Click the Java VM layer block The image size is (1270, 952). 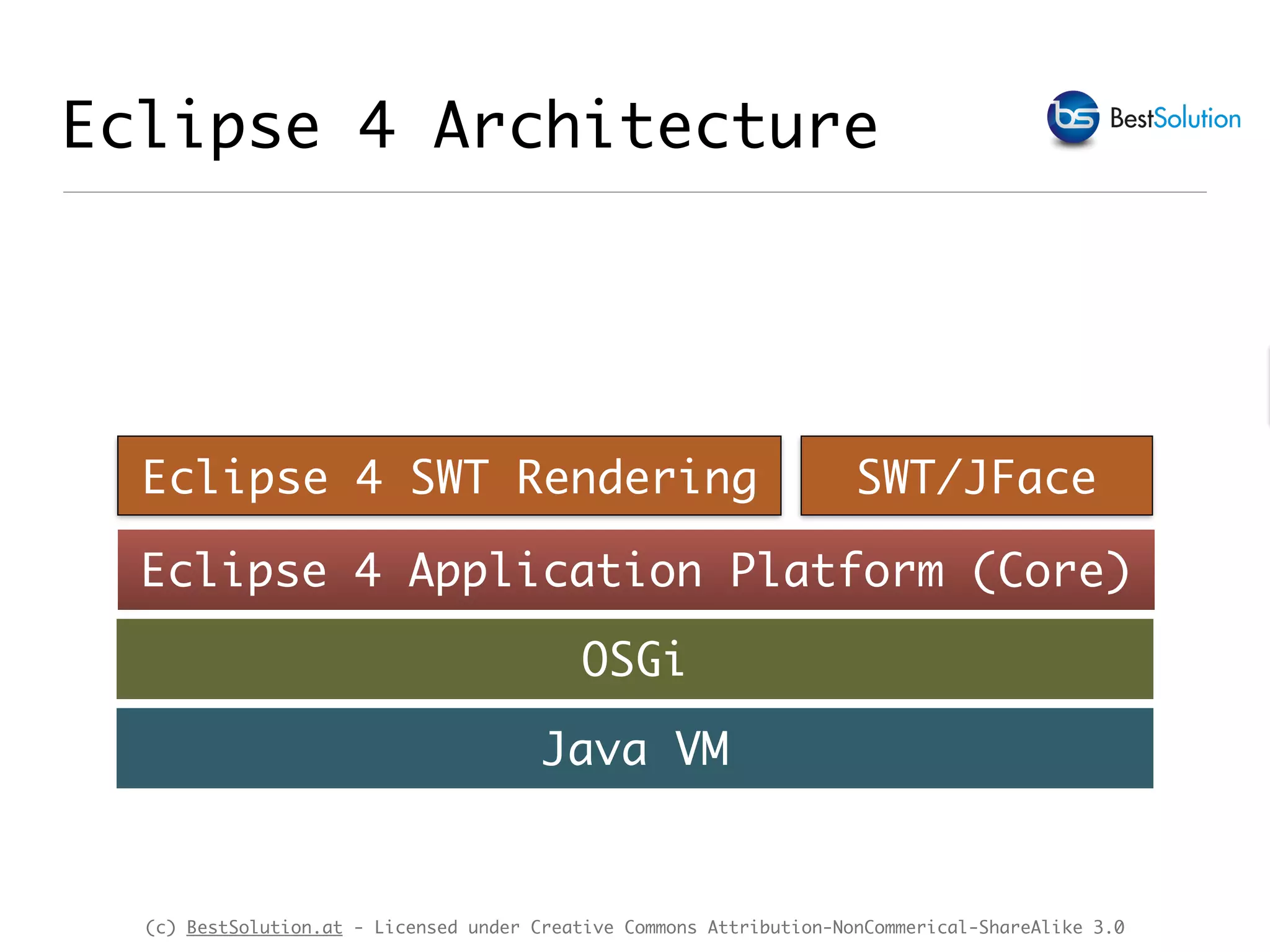point(634,748)
